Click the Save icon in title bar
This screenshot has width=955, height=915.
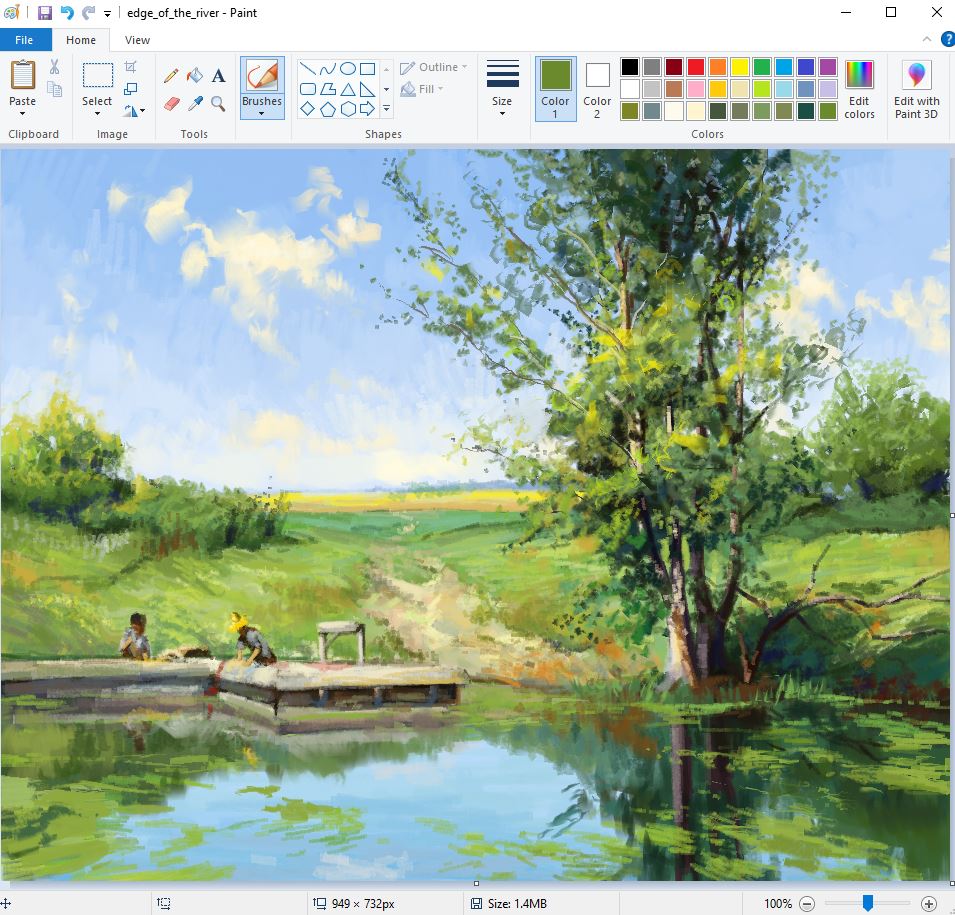(45, 13)
